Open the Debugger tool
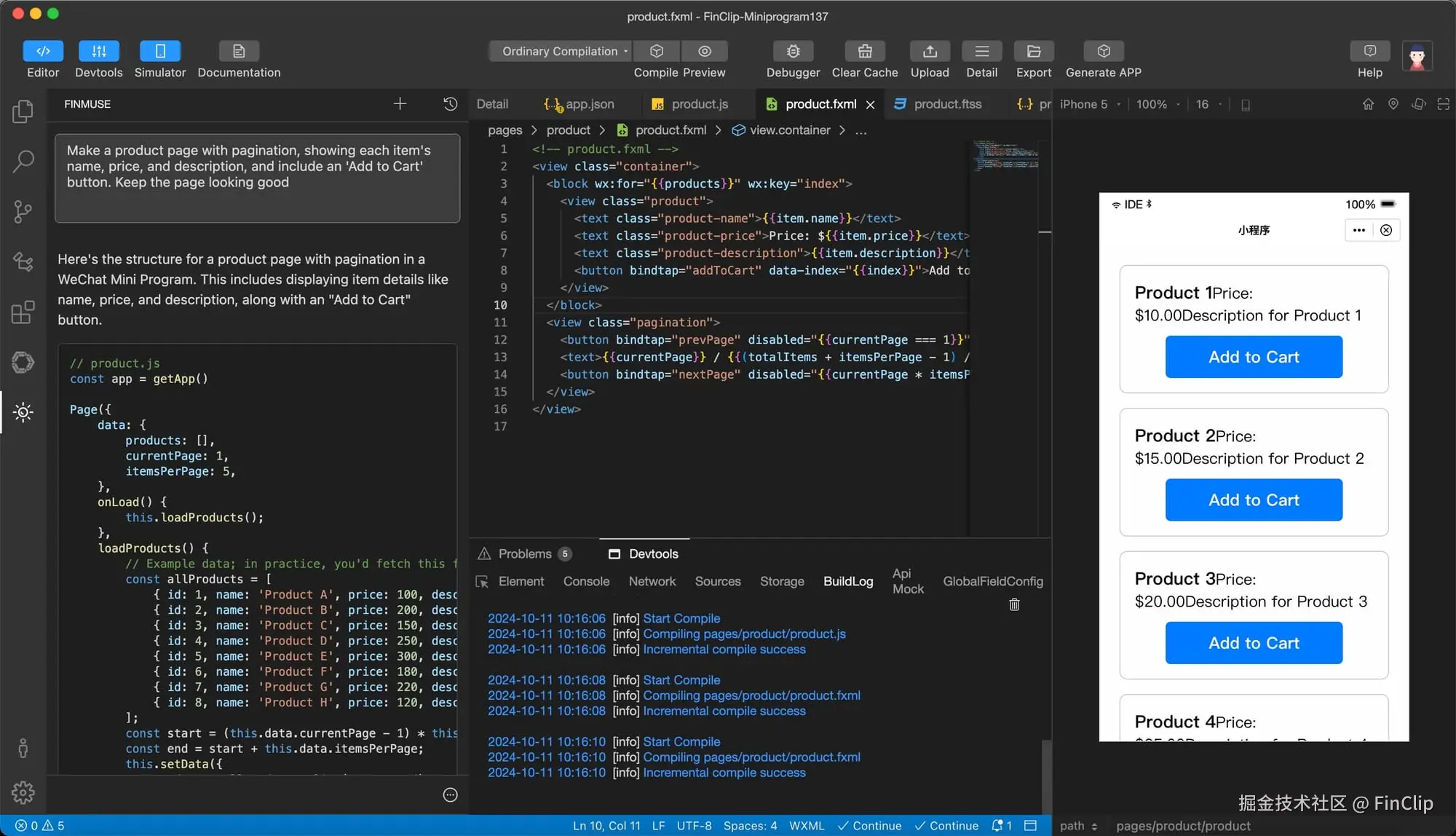 pyautogui.click(x=793, y=52)
